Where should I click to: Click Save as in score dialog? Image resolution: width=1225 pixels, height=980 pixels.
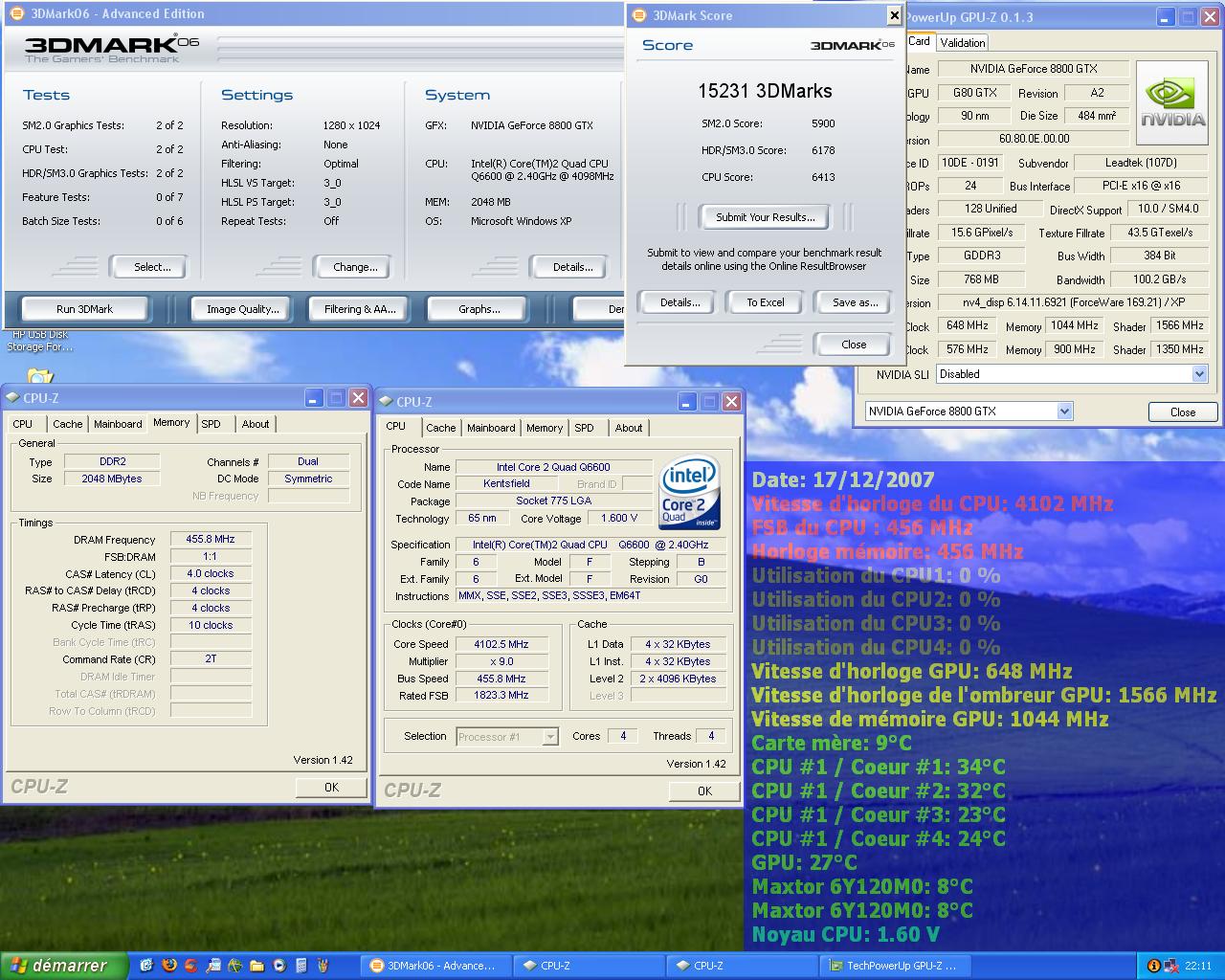(855, 302)
